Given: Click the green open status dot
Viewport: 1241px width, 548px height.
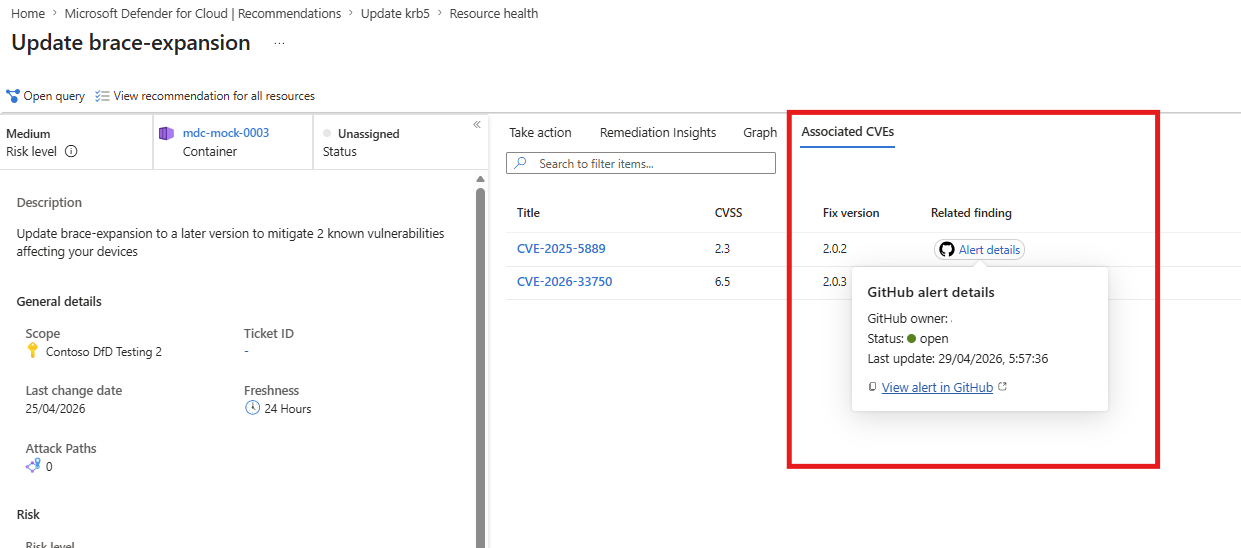Looking at the screenshot, I should pos(912,339).
